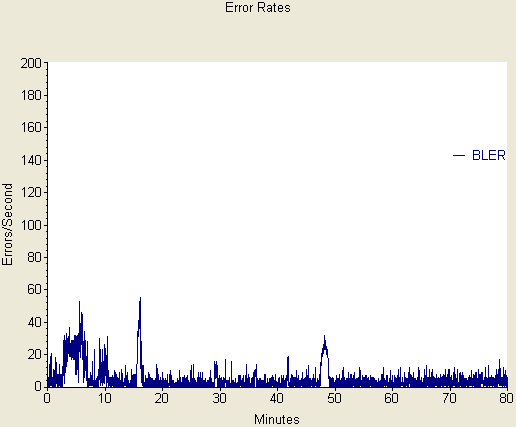Click the 0 label on x-axis

click(x=47, y=398)
